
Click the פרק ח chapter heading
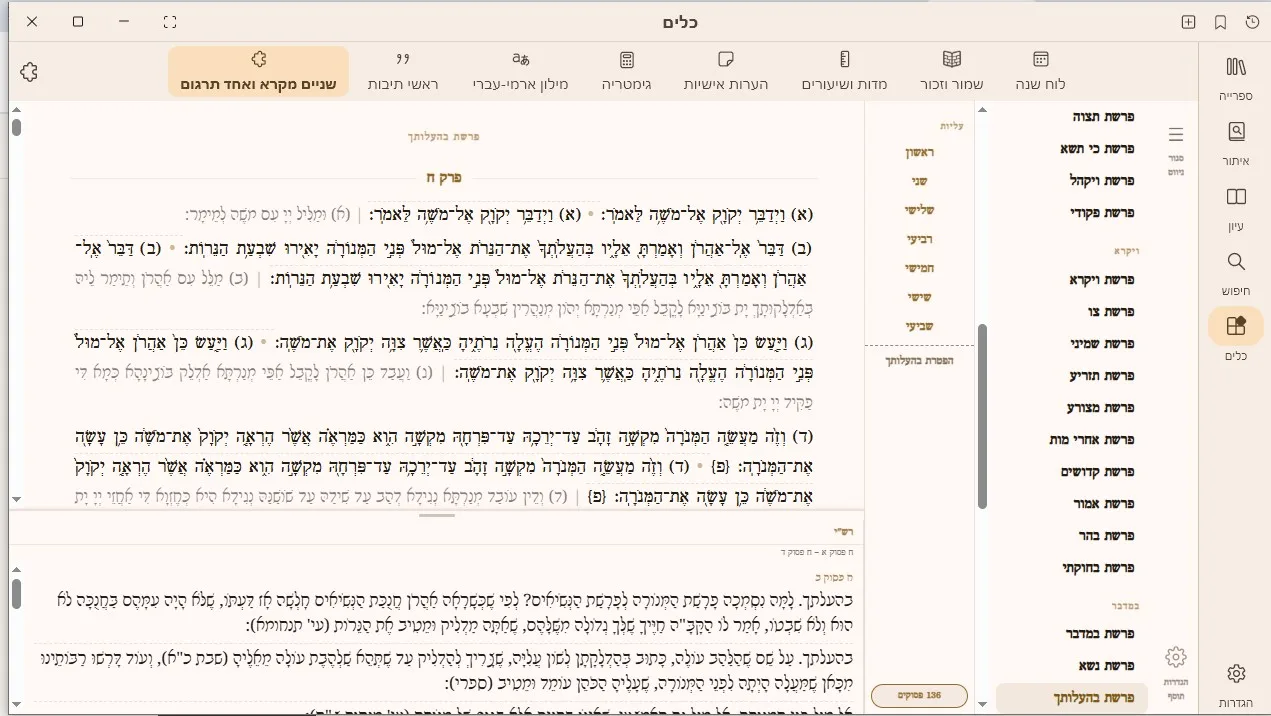[444, 177]
